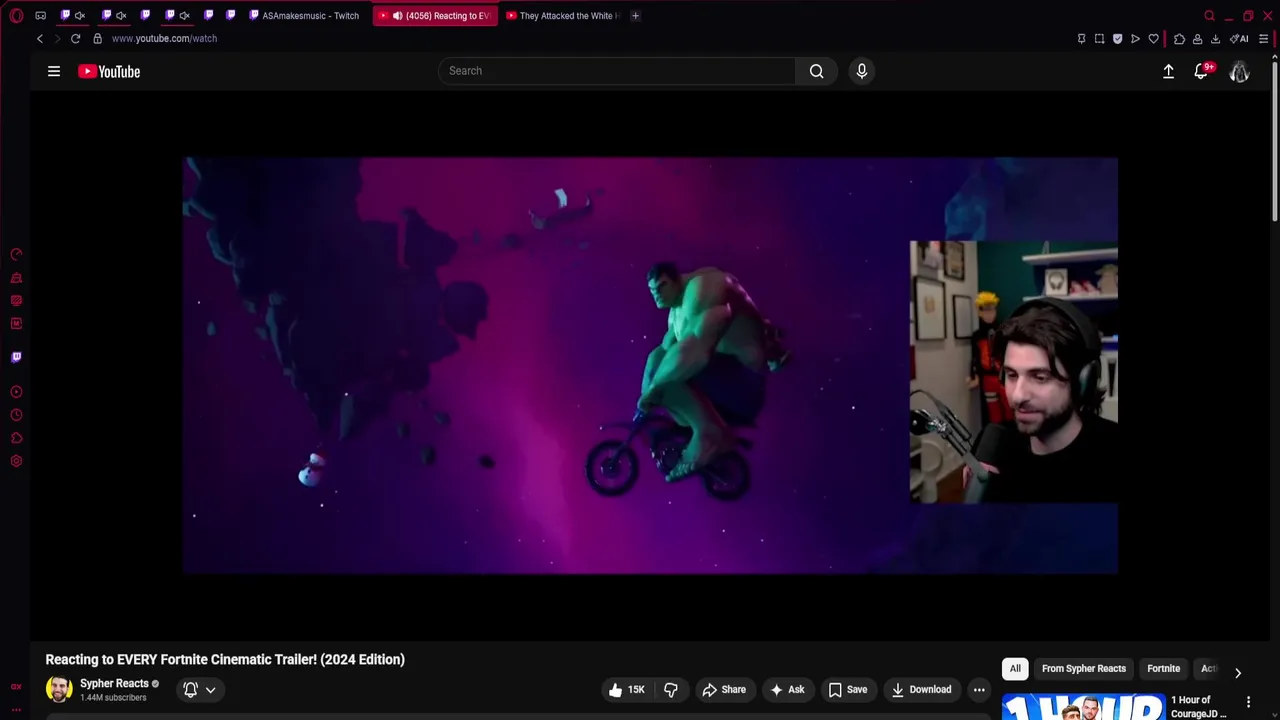Download the video with Download button
The height and width of the screenshot is (720, 1280).
[x=921, y=689]
